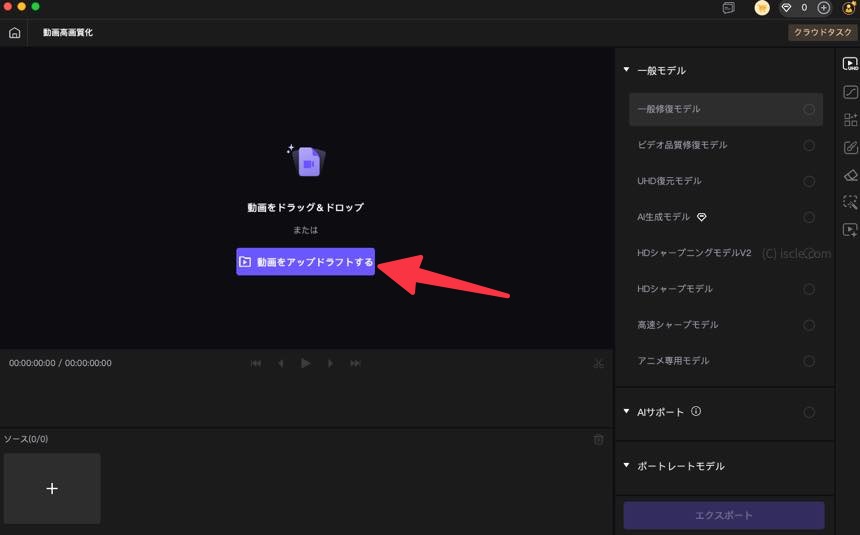Select the 高速シャープモデル radio button
Viewport: 860px width, 535px height.
pyautogui.click(x=809, y=325)
